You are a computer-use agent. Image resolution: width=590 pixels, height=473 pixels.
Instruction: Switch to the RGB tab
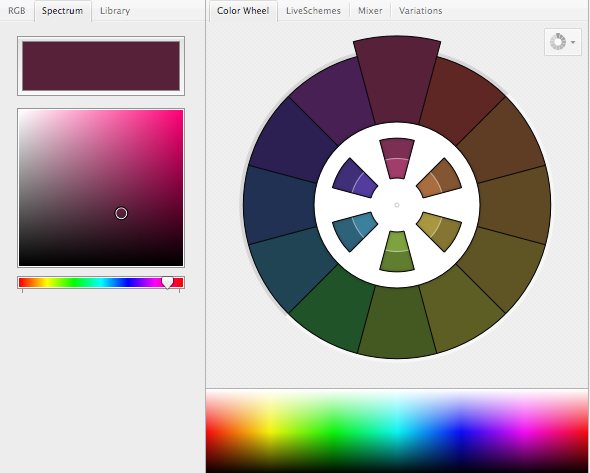[x=17, y=11]
